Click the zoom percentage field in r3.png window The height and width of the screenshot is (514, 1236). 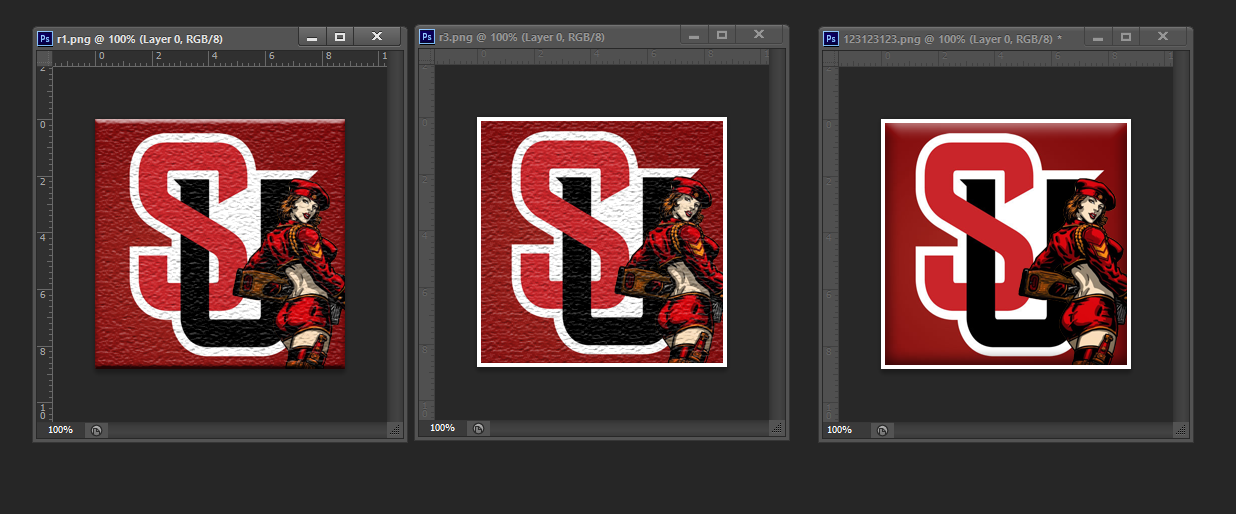[x=443, y=428]
